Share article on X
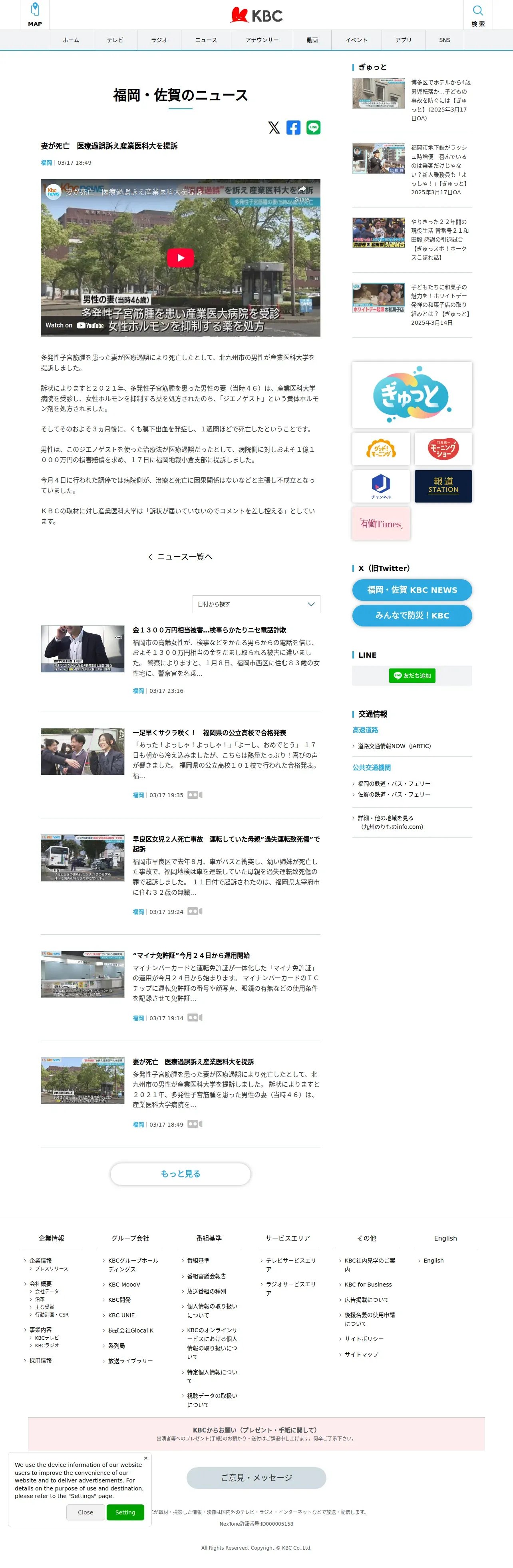Screen dimensions: 513x1568 (x=274, y=127)
